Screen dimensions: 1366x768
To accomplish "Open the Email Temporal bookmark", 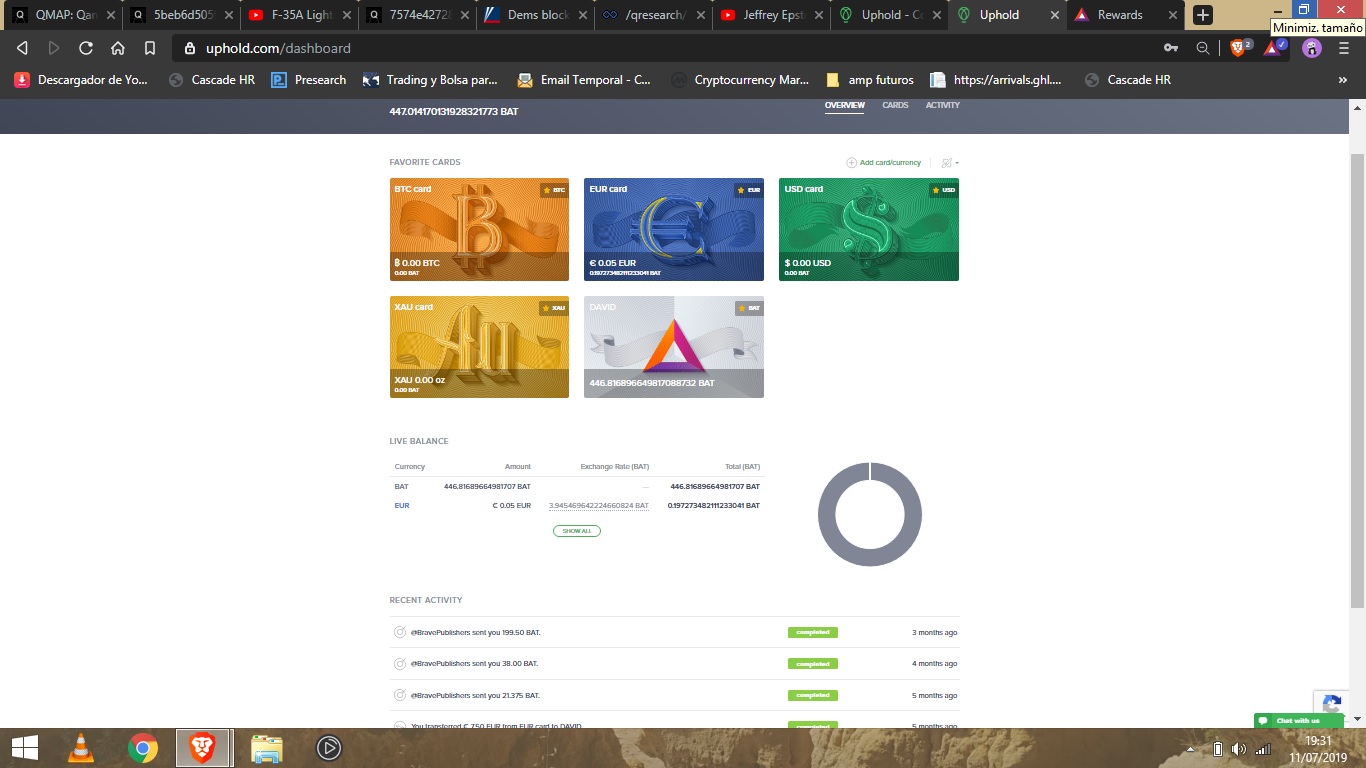I will (x=584, y=80).
